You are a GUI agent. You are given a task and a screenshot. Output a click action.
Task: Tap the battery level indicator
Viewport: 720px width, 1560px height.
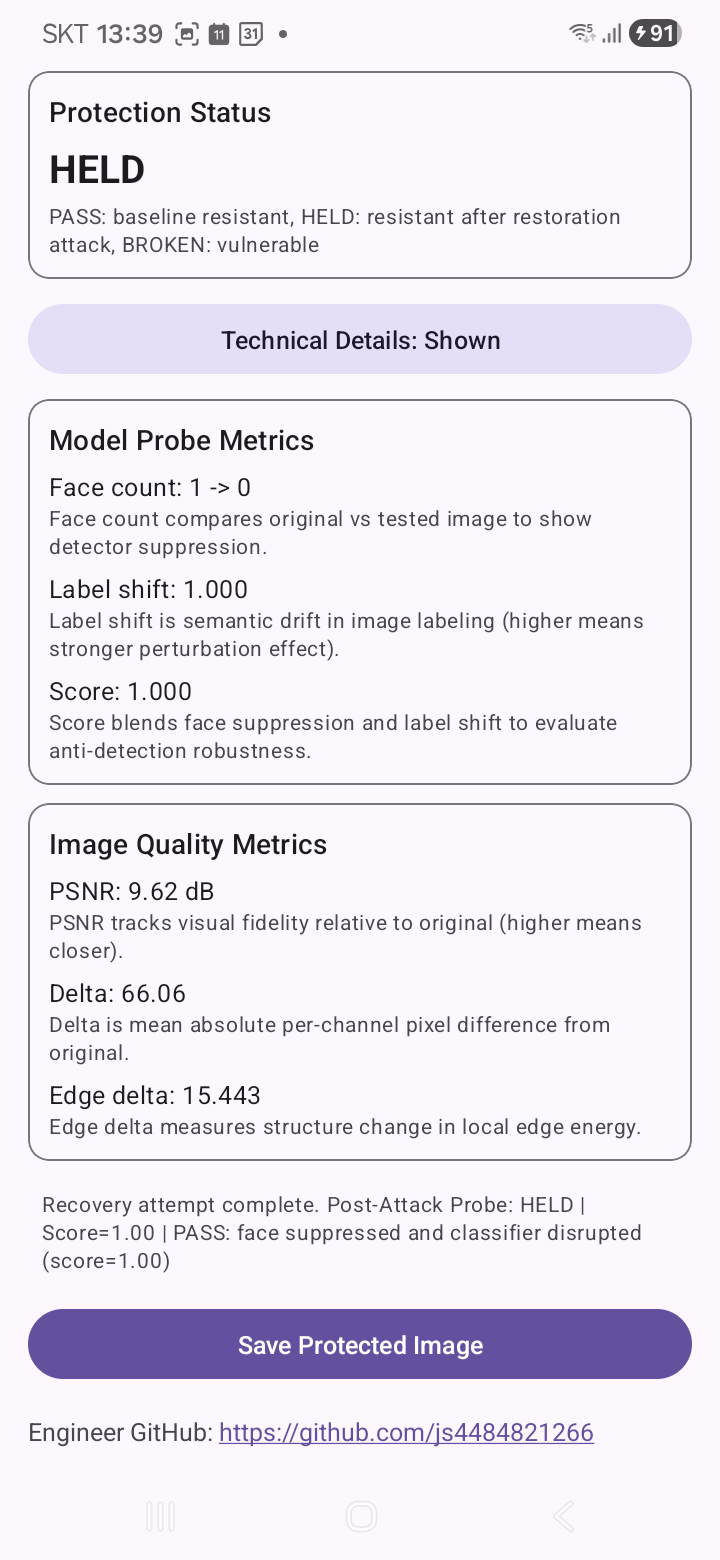point(655,33)
